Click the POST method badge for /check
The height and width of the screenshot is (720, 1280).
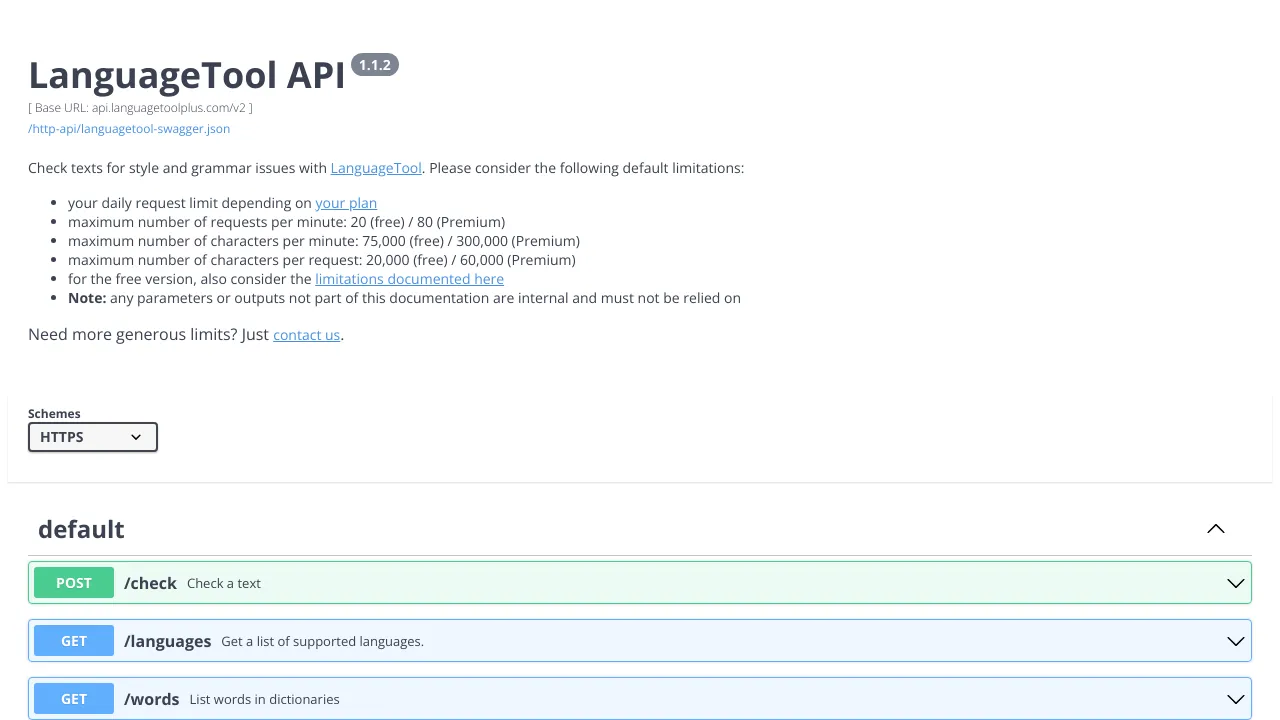[74, 583]
